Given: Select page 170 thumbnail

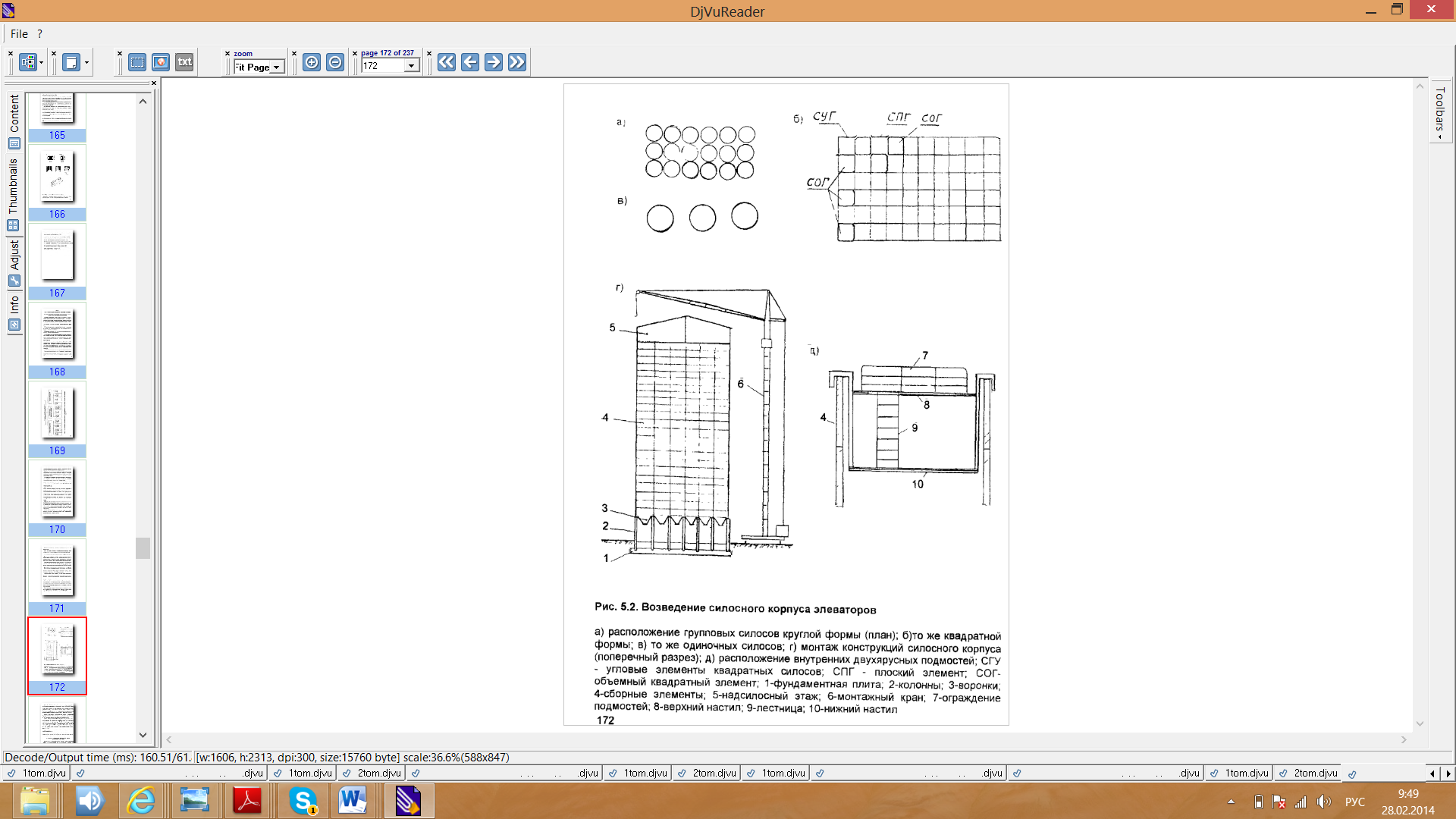Looking at the screenshot, I should [x=57, y=499].
